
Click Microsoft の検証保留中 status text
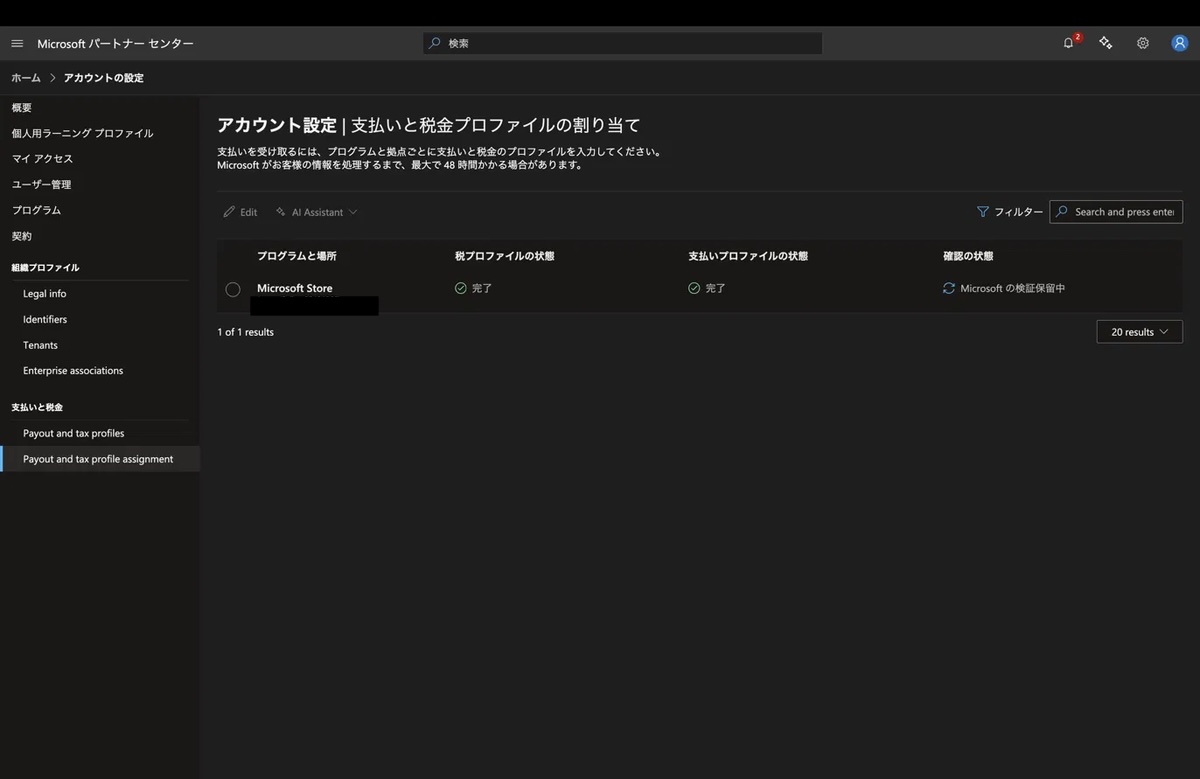click(x=1013, y=288)
